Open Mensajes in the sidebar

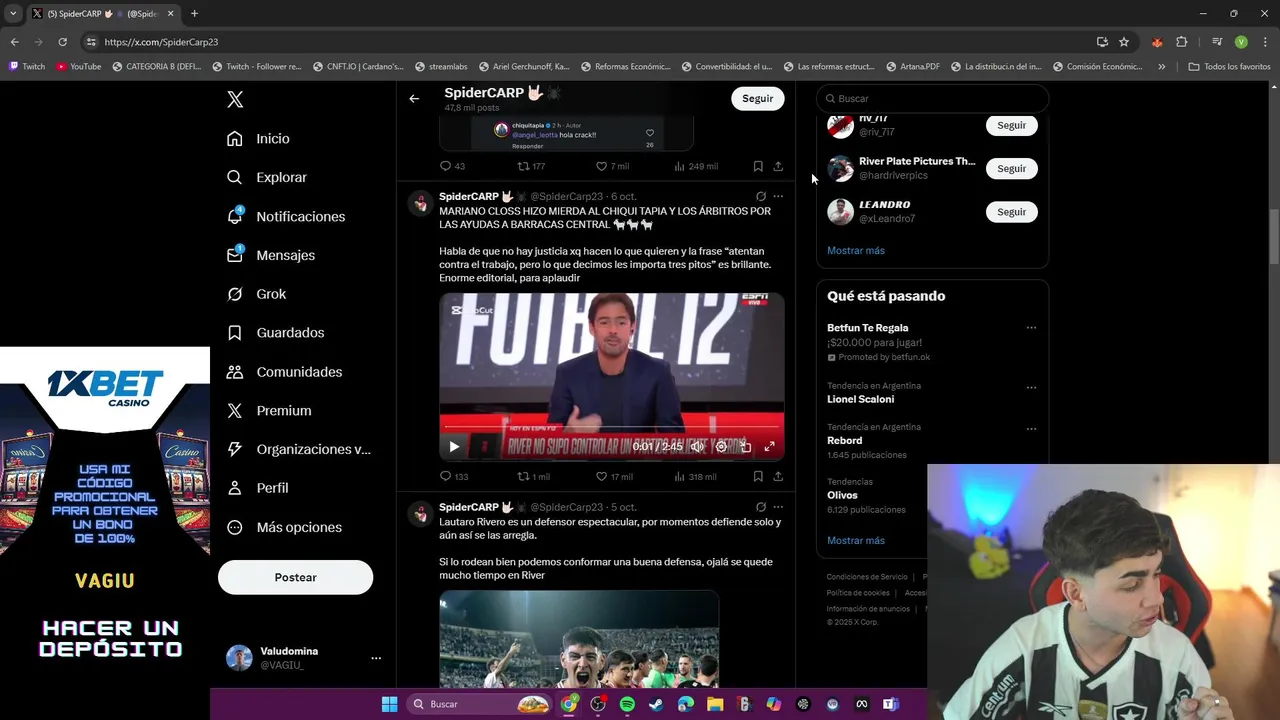(271, 255)
